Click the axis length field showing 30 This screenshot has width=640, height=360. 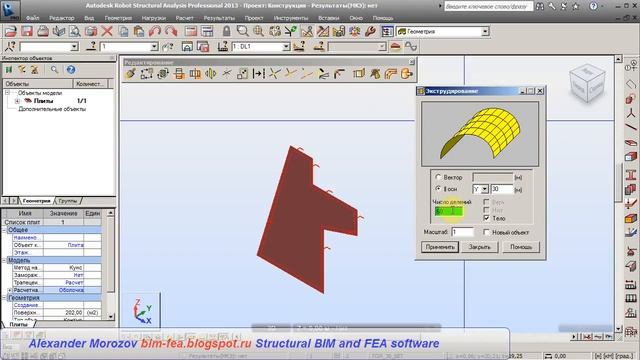coord(502,189)
